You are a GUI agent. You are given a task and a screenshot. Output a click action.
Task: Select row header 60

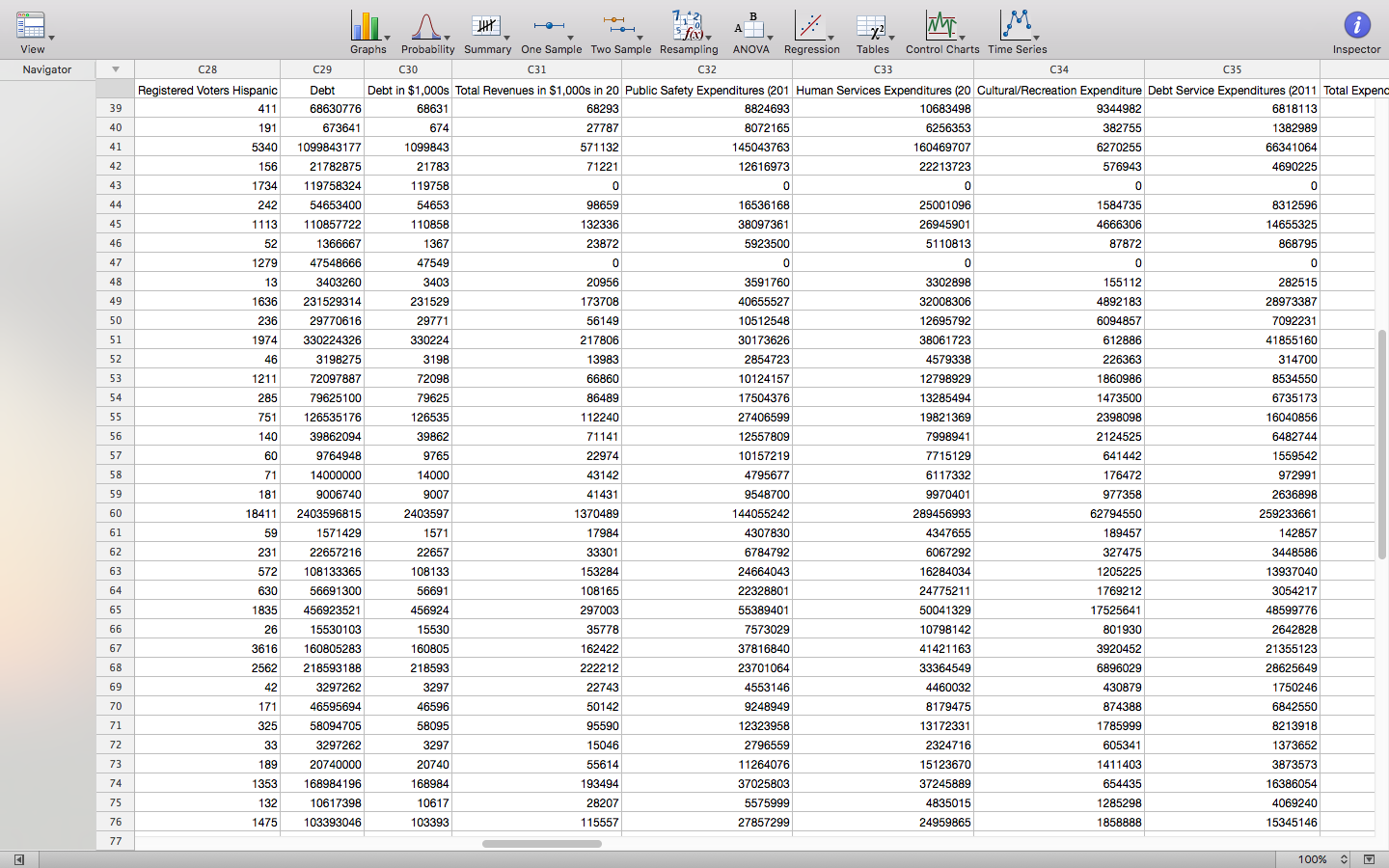116,513
